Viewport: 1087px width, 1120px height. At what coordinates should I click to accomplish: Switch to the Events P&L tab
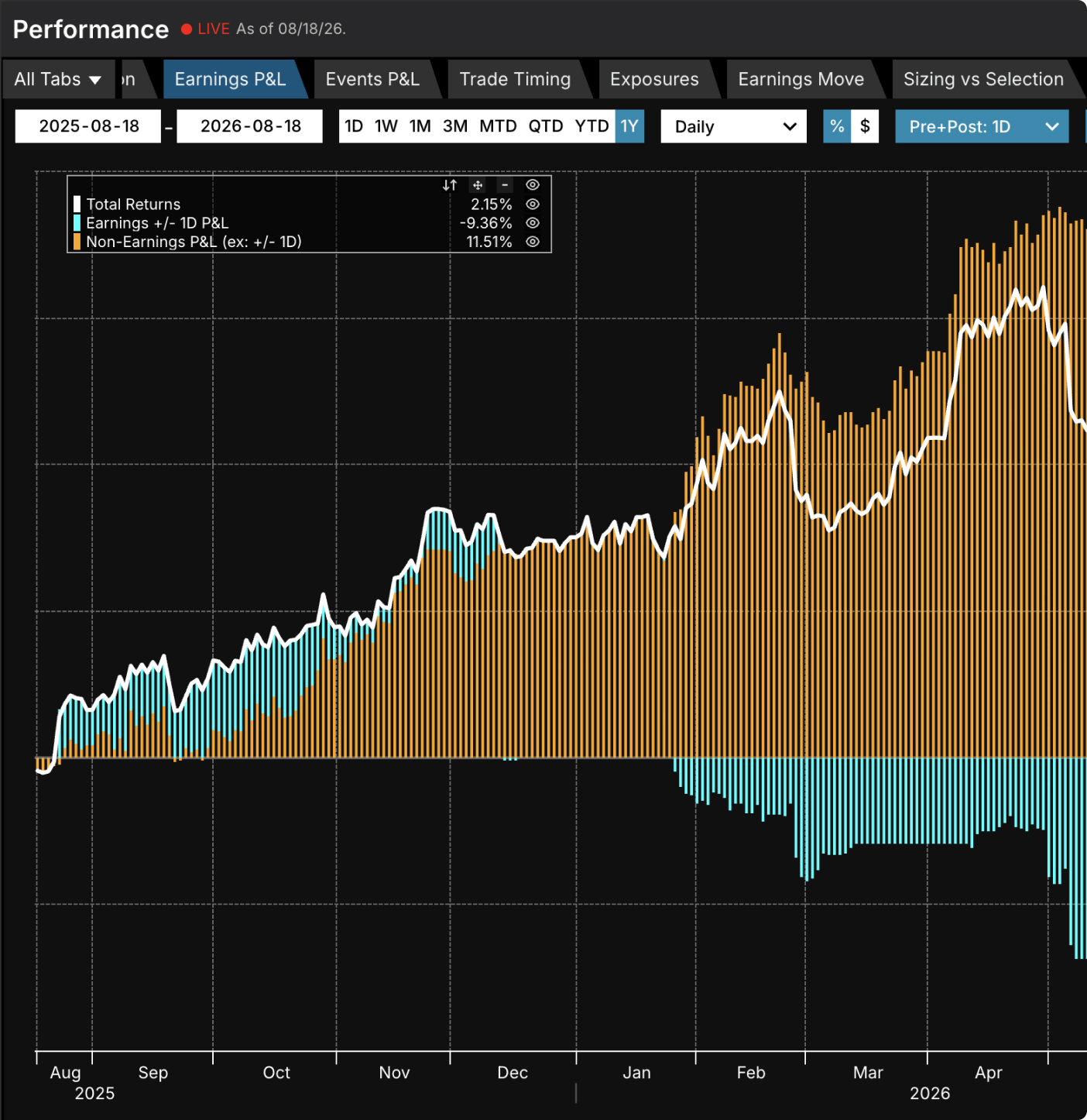tap(372, 79)
